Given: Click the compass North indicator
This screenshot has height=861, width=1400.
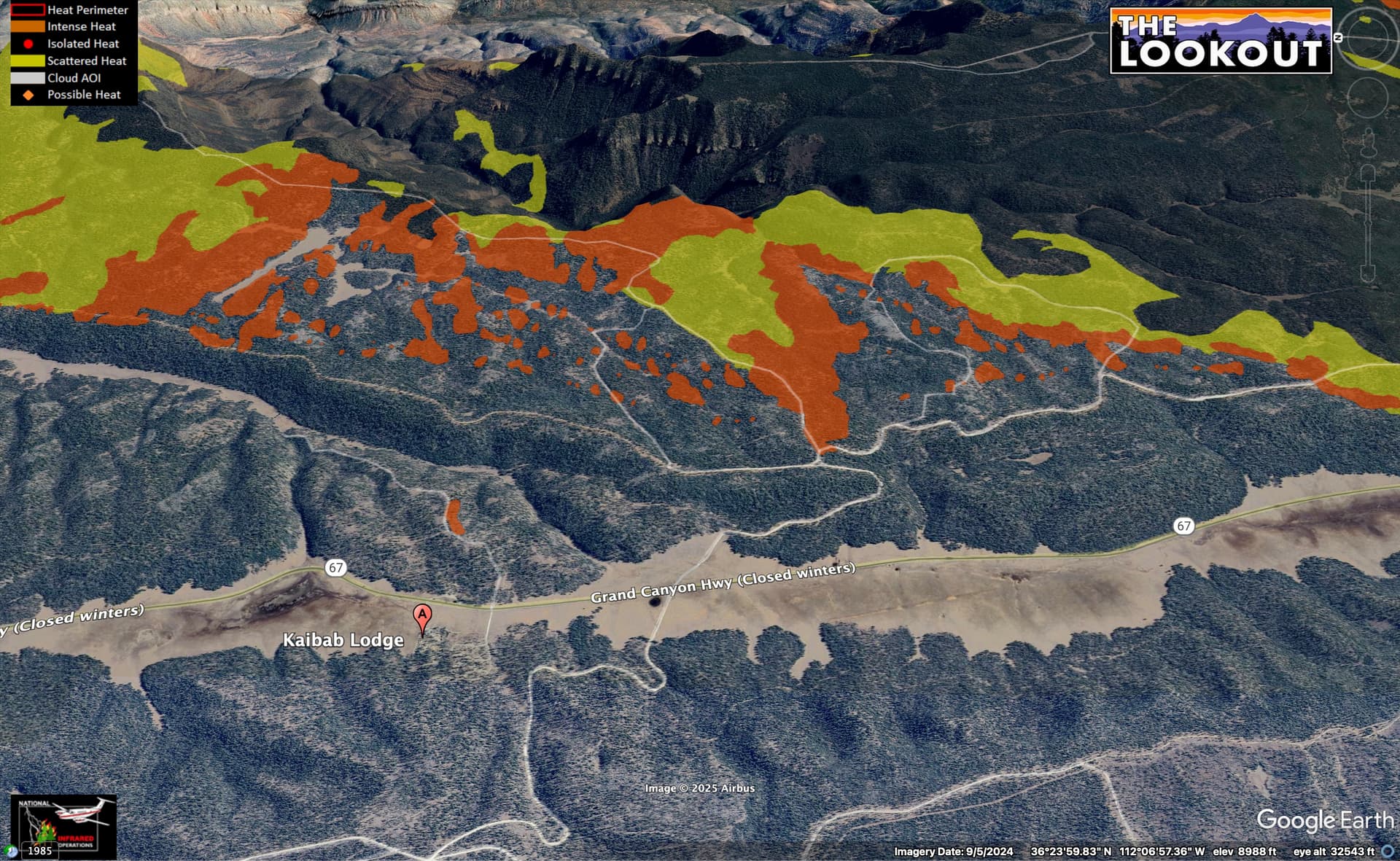Looking at the screenshot, I should pos(1338,38).
